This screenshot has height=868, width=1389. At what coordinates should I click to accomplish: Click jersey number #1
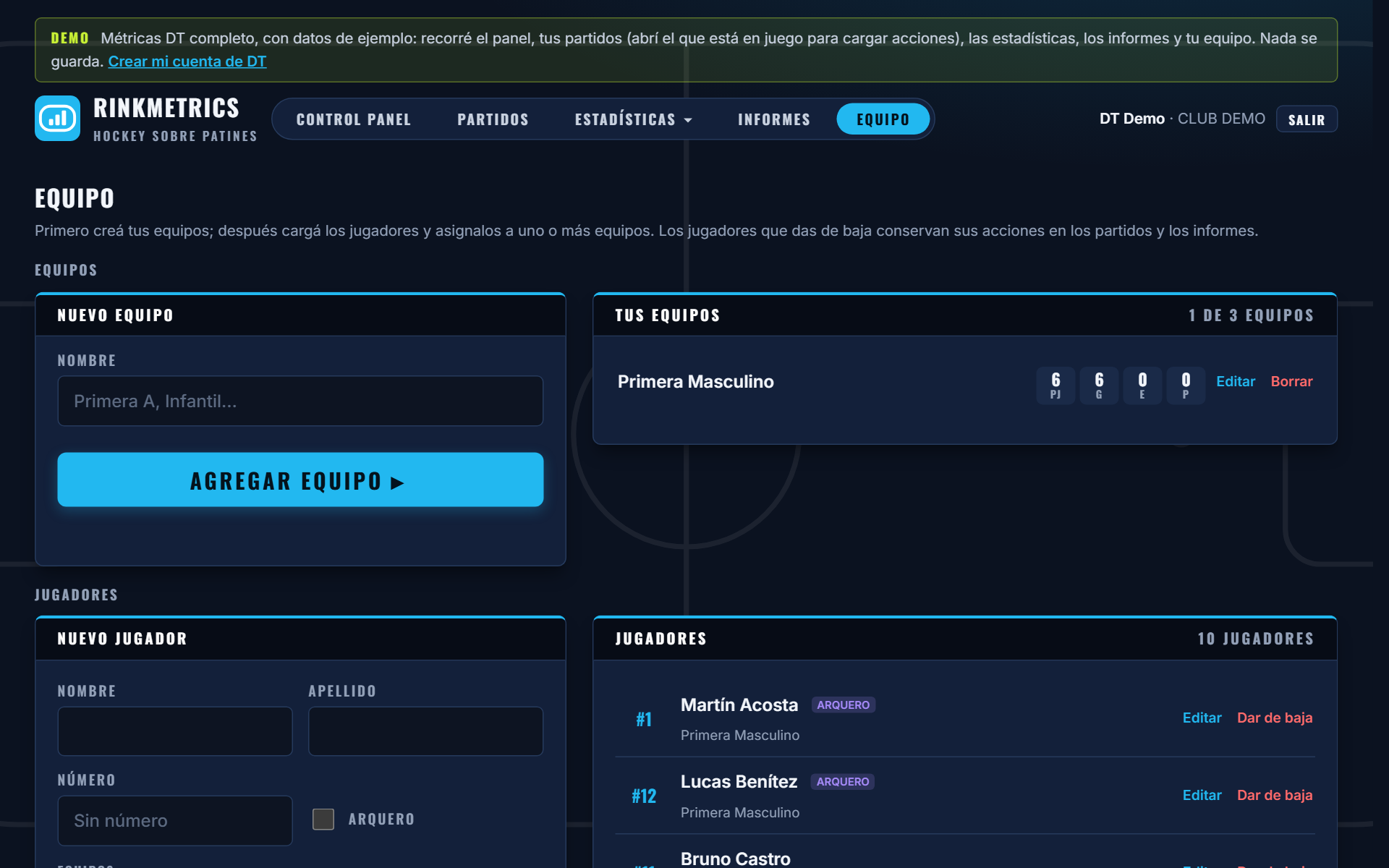644,719
